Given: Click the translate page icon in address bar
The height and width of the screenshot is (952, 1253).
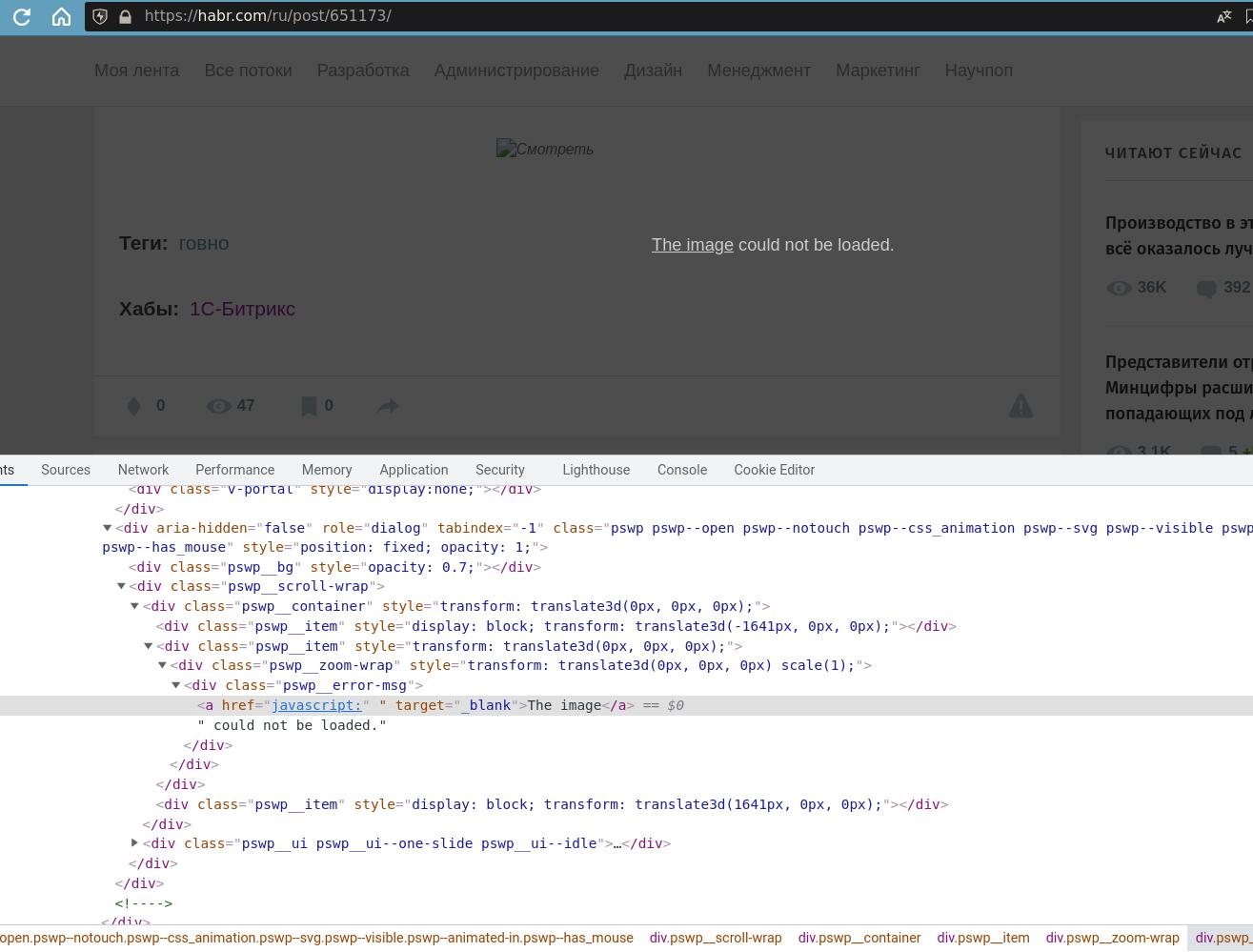Looking at the screenshot, I should [1224, 16].
